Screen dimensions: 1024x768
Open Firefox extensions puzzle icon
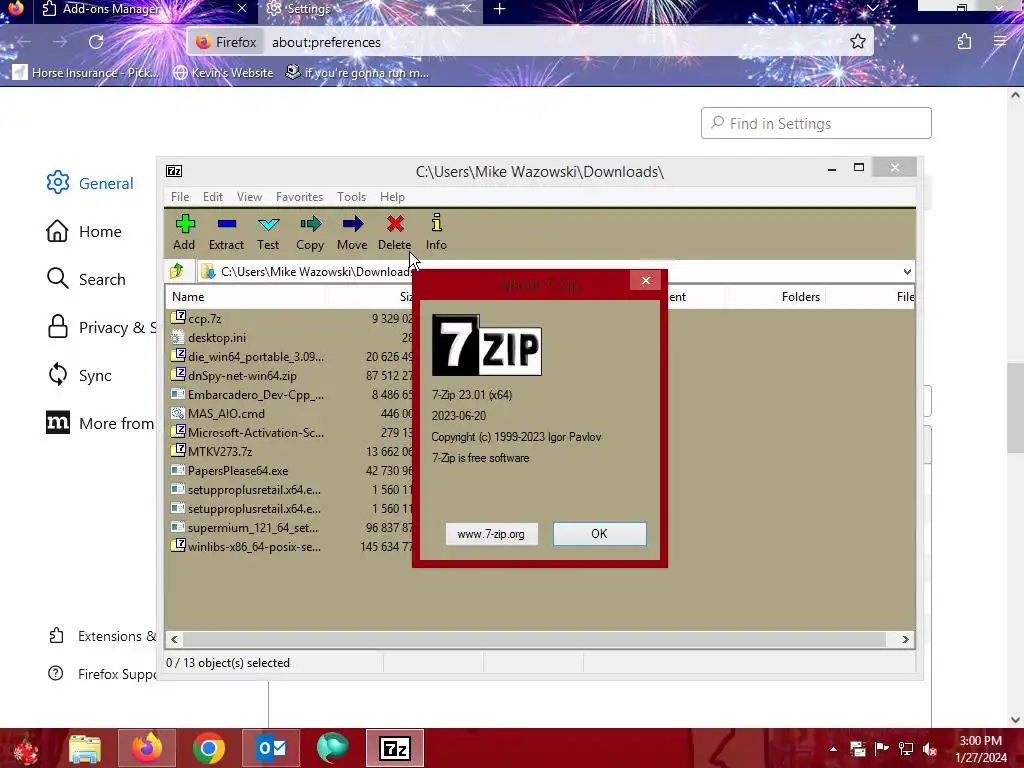pyautogui.click(x=965, y=42)
